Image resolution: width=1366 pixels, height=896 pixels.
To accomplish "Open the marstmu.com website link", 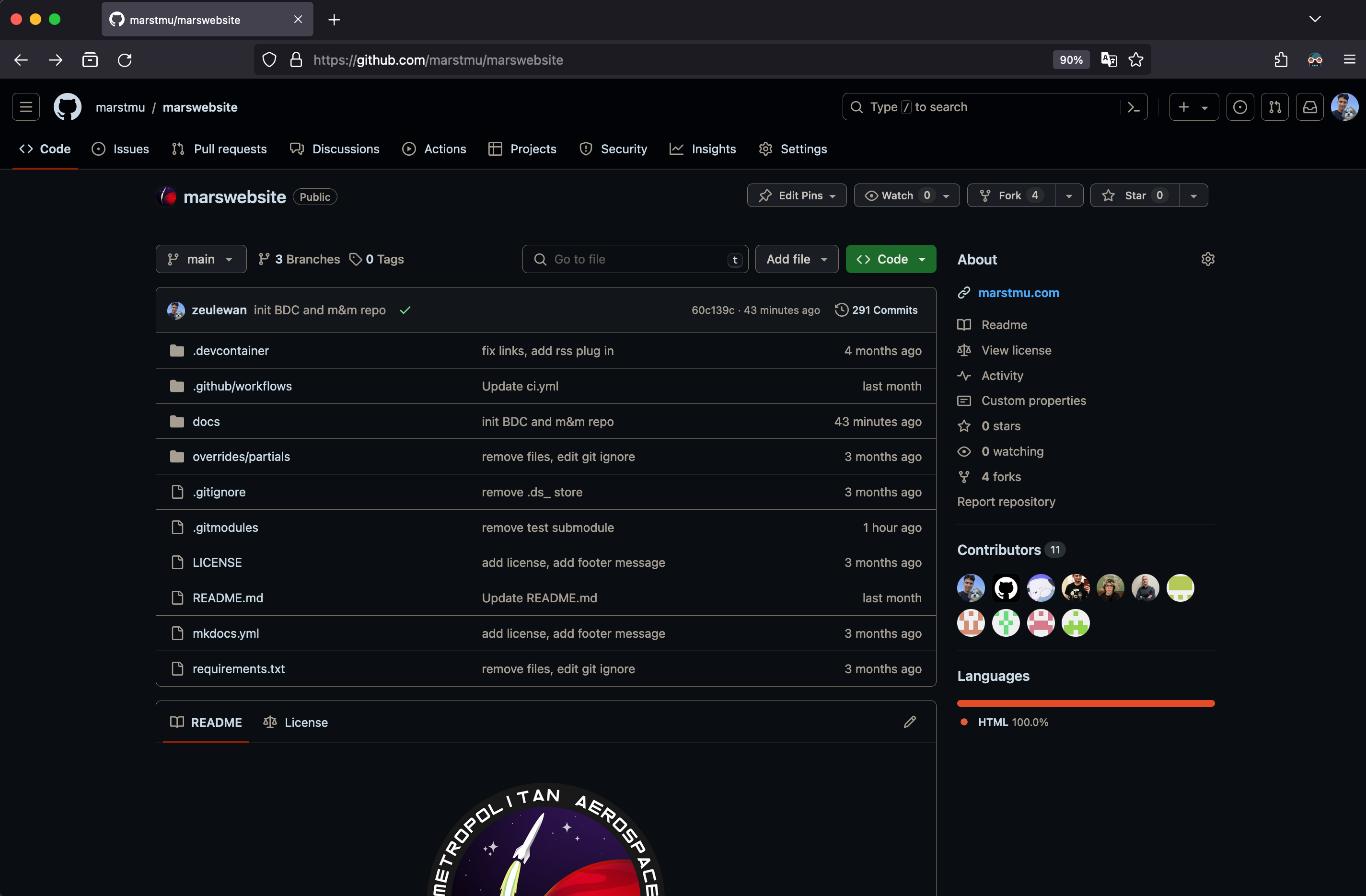I will (x=1018, y=293).
